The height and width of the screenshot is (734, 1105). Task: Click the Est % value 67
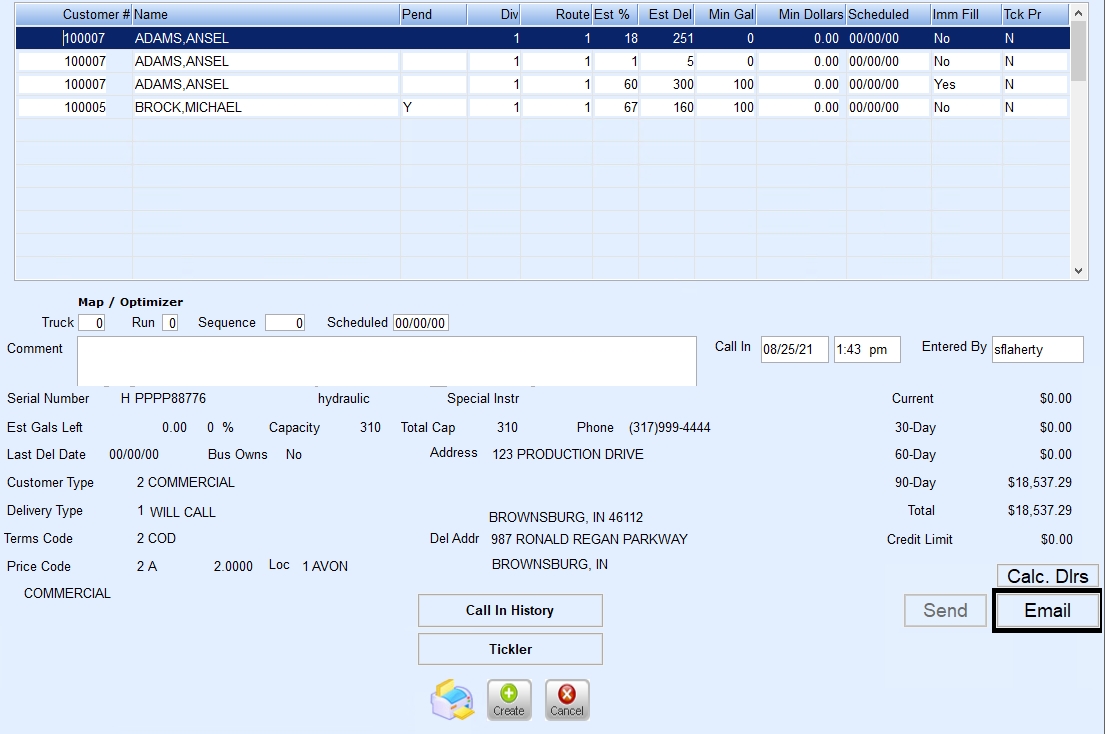tap(631, 108)
